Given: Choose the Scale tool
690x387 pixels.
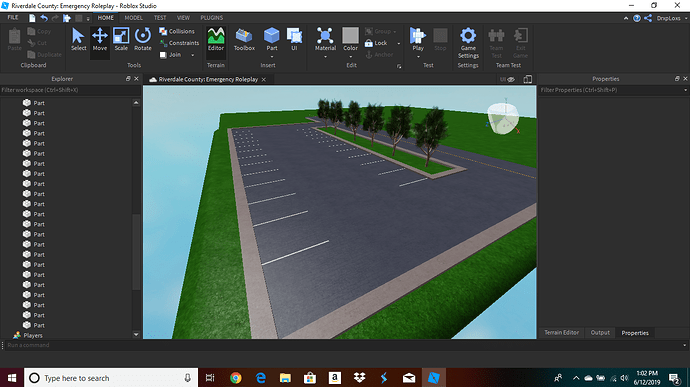Looking at the screenshot, I should (x=121, y=40).
